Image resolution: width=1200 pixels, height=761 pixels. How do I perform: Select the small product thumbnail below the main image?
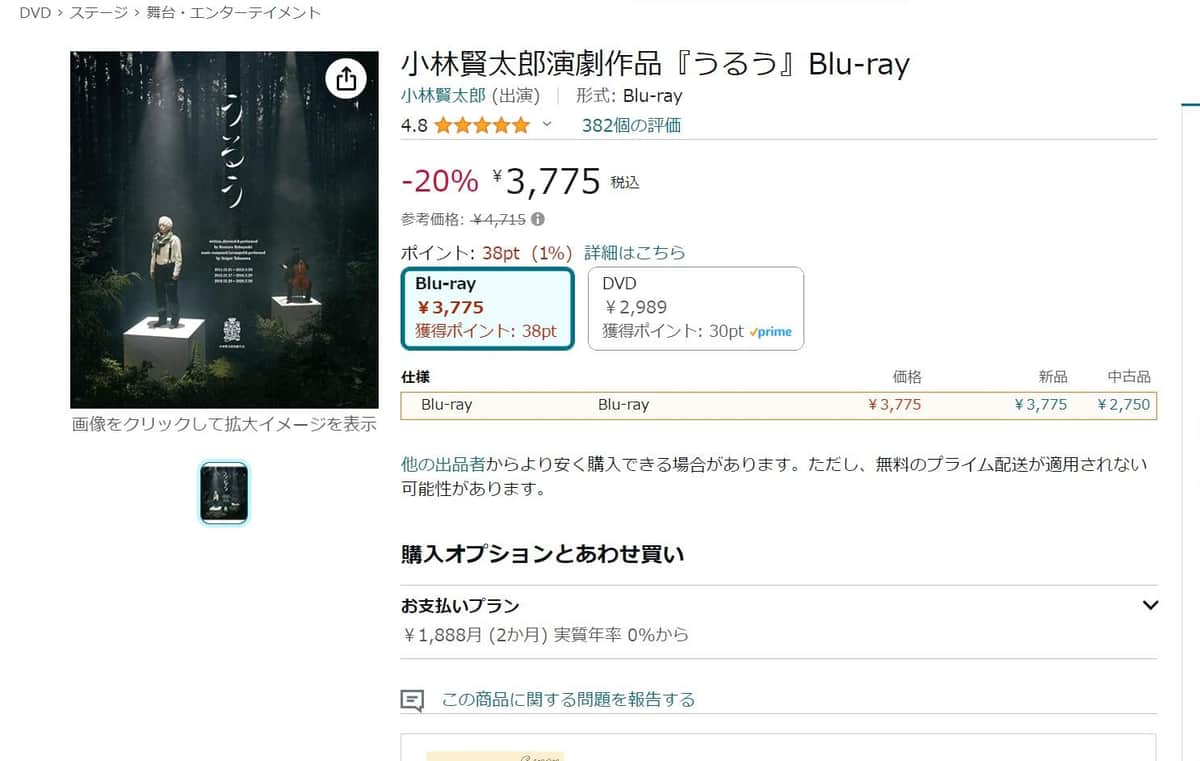(x=223, y=491)
